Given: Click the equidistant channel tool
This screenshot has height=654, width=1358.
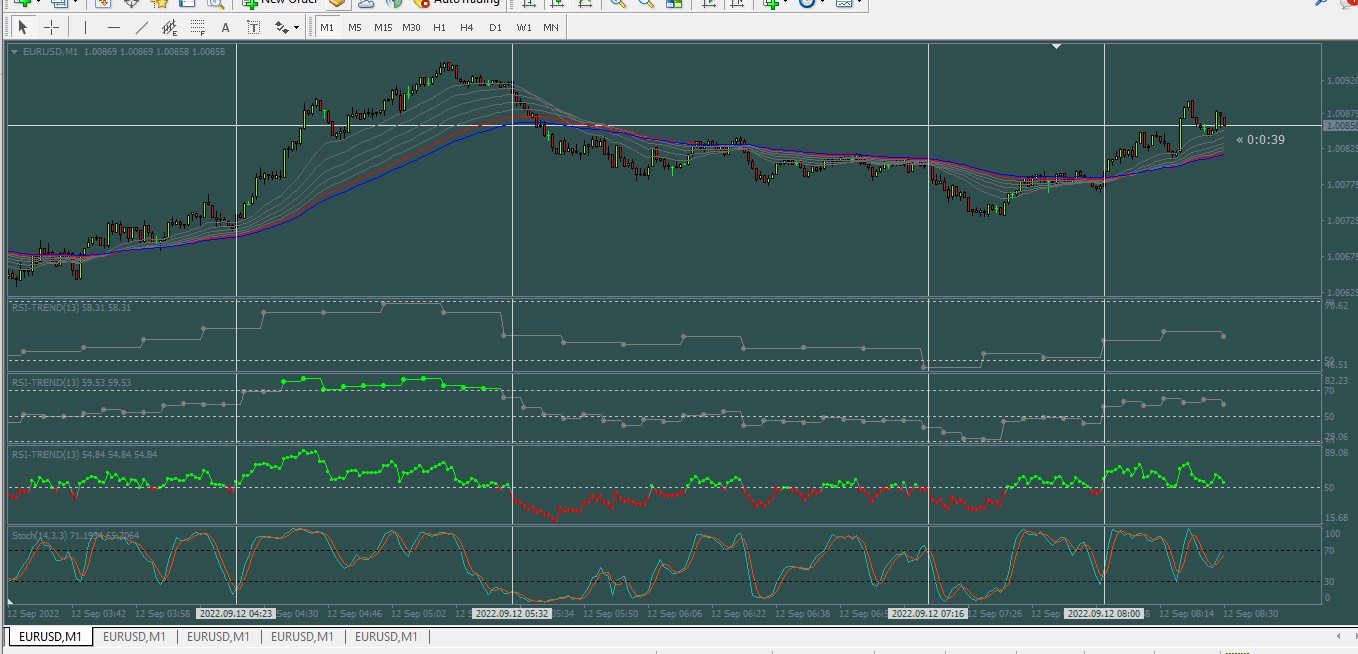Looking at the screenshot, I should click(170, 27).
